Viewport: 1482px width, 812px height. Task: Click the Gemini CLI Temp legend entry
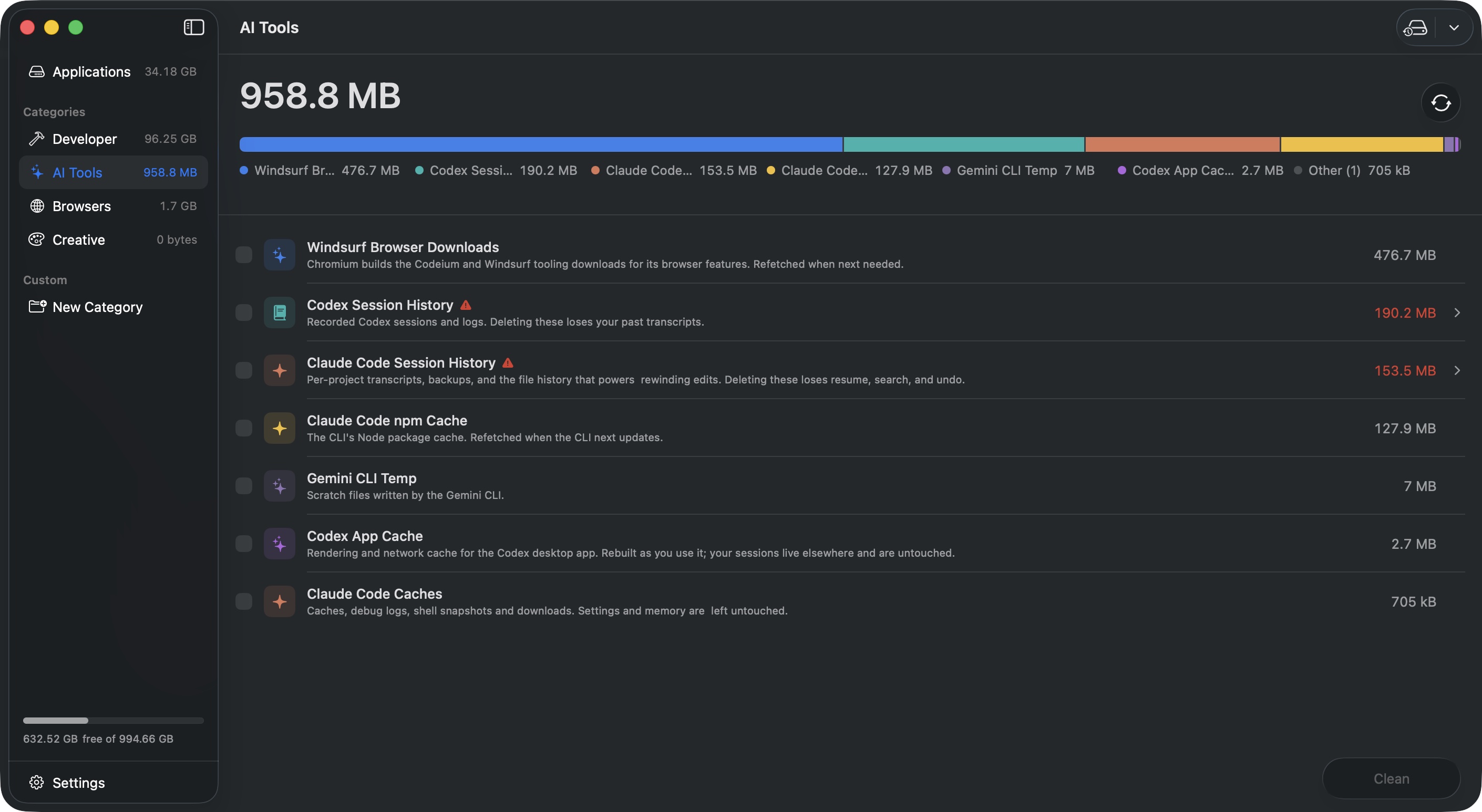(1018, 170)
